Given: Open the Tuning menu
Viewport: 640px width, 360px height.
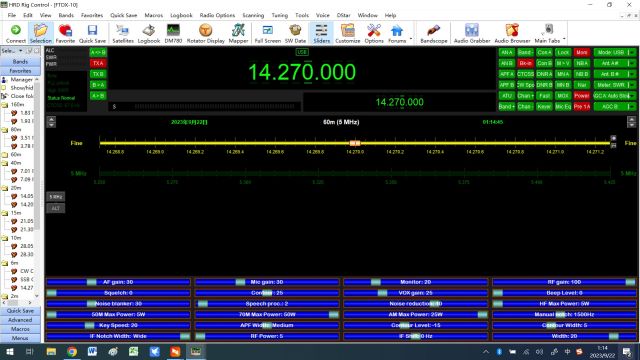Looking at the screenshot, I should [x=280, y=15].
